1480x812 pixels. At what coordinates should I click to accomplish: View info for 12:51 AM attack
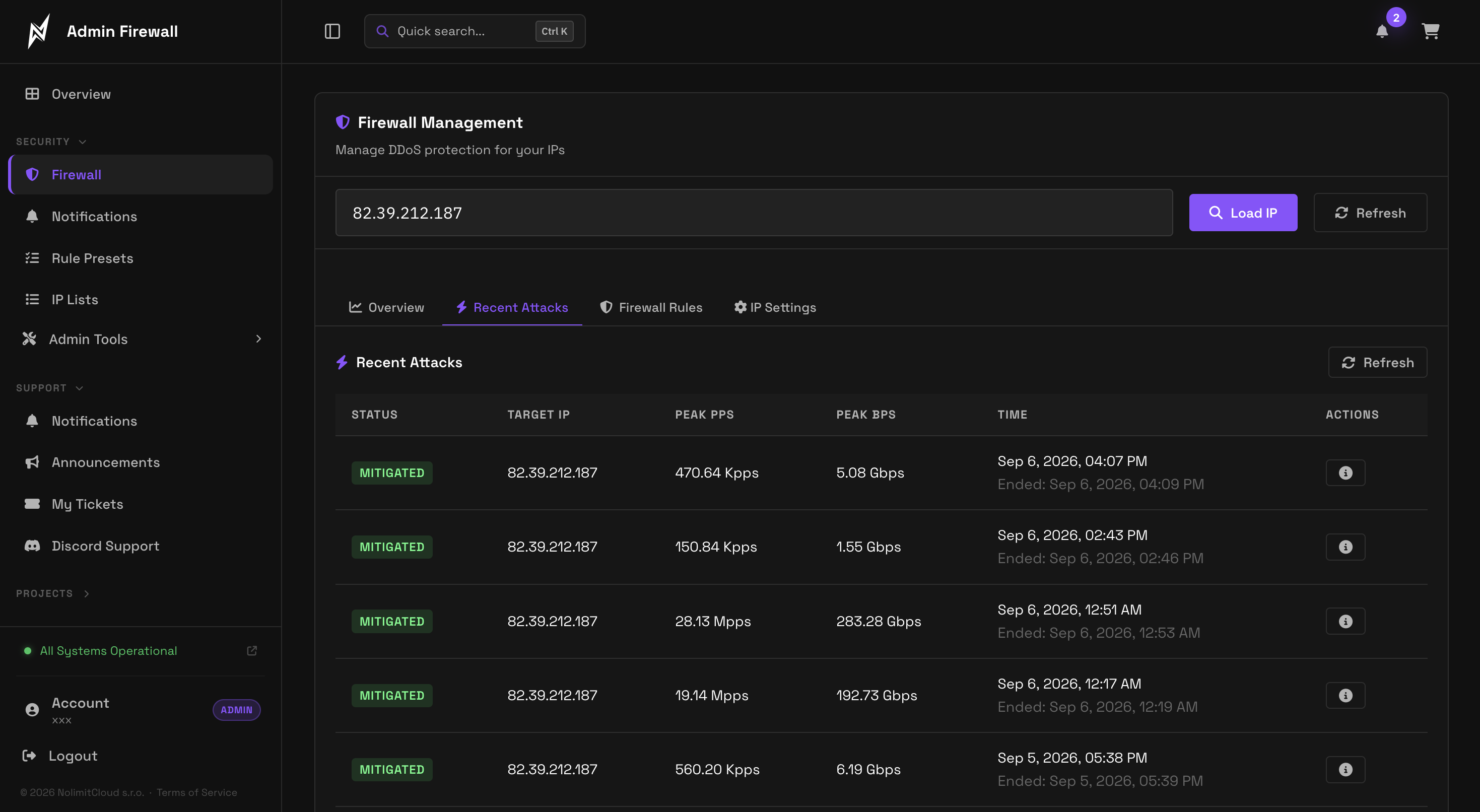pos(1345,621)
